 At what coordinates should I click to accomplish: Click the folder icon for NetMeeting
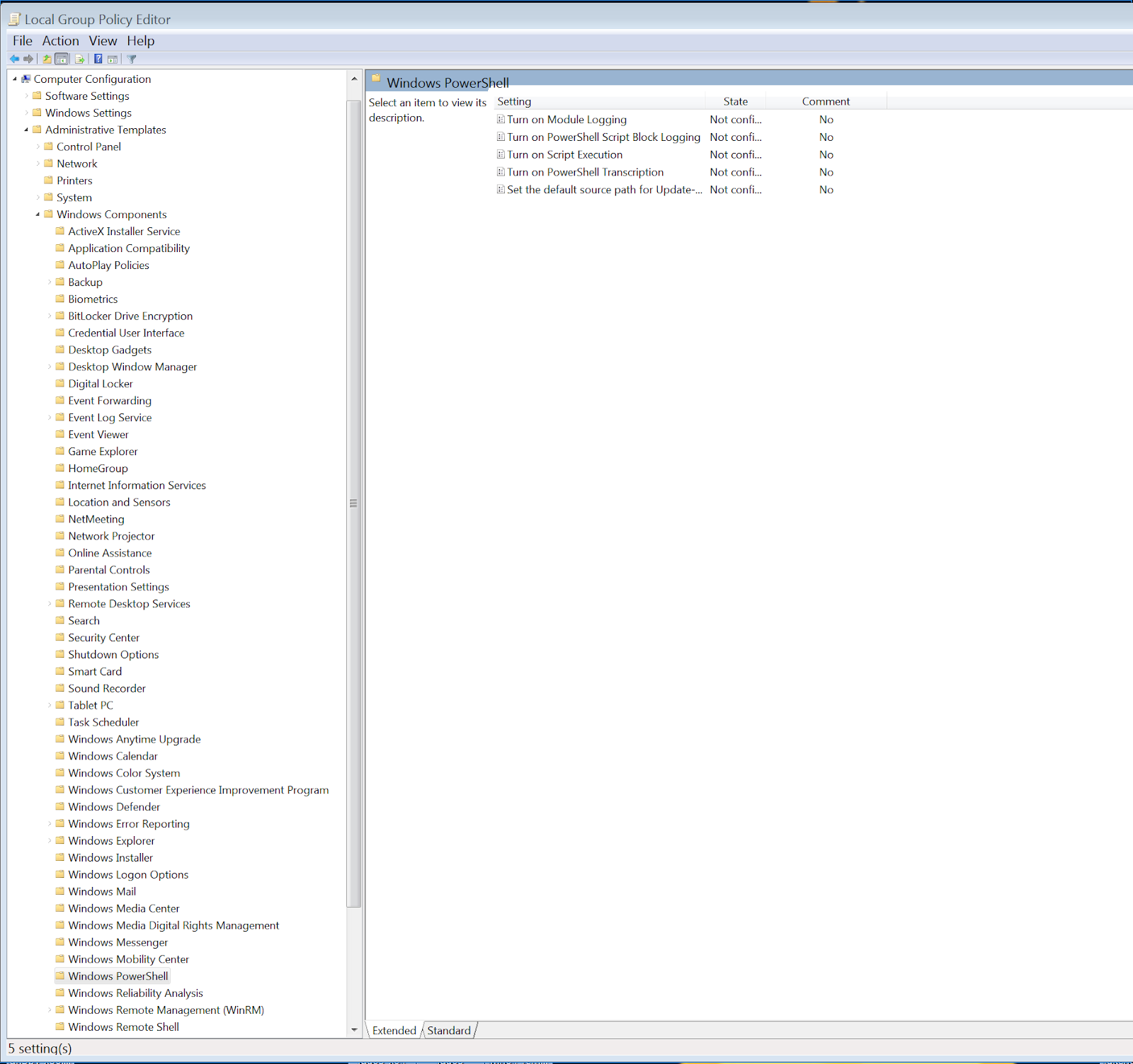(x=60, y=519)
